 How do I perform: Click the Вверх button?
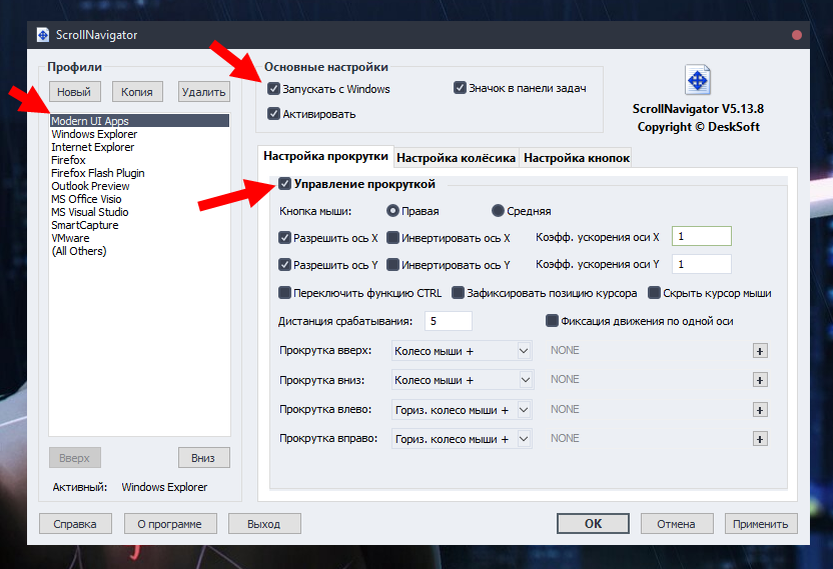pyautogui.click(x=74, y=458)
